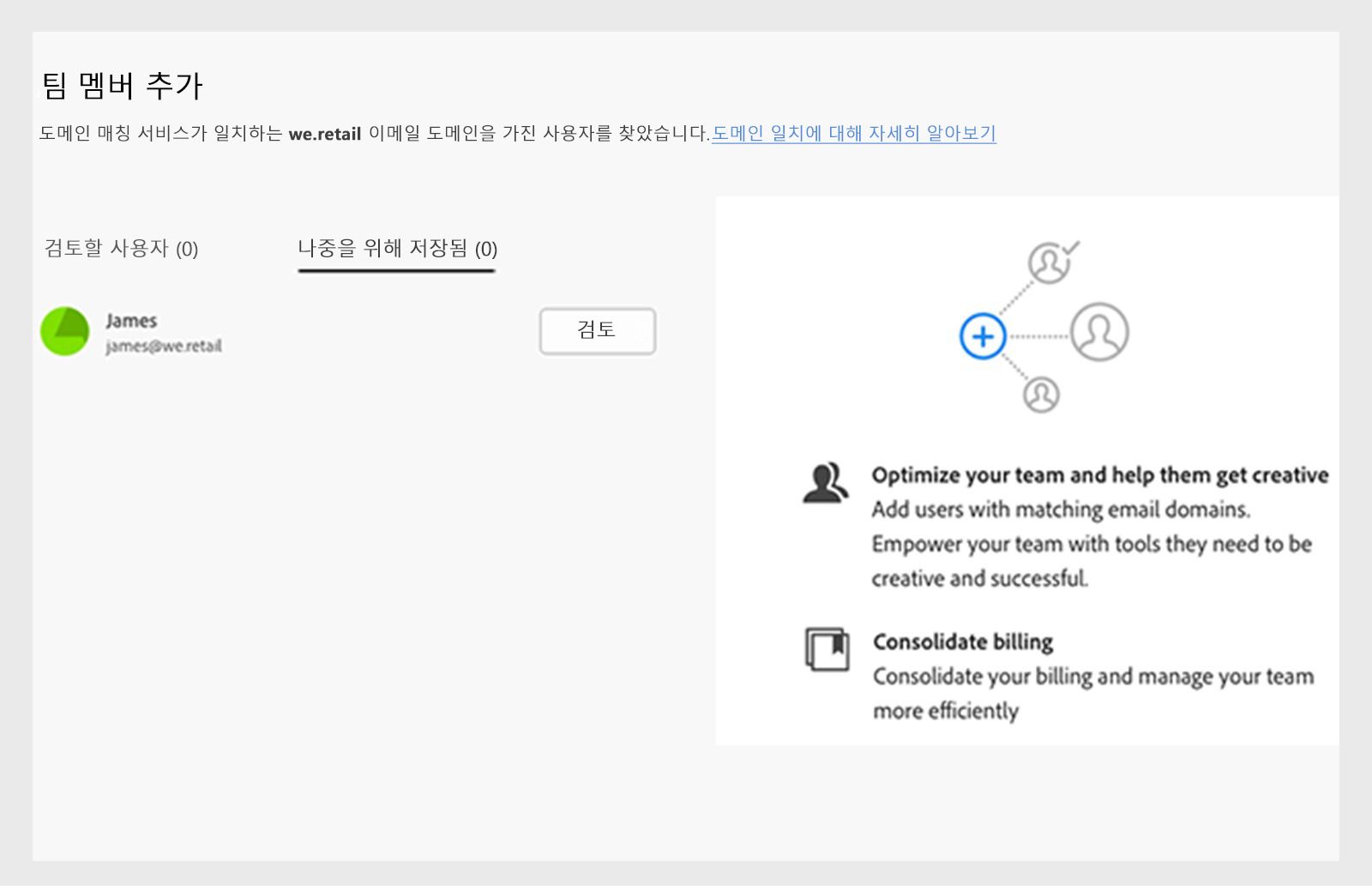This screenshot has height=886, width=1372.
Task: Click the large user silhouette icon
Action: (1099, 332)
